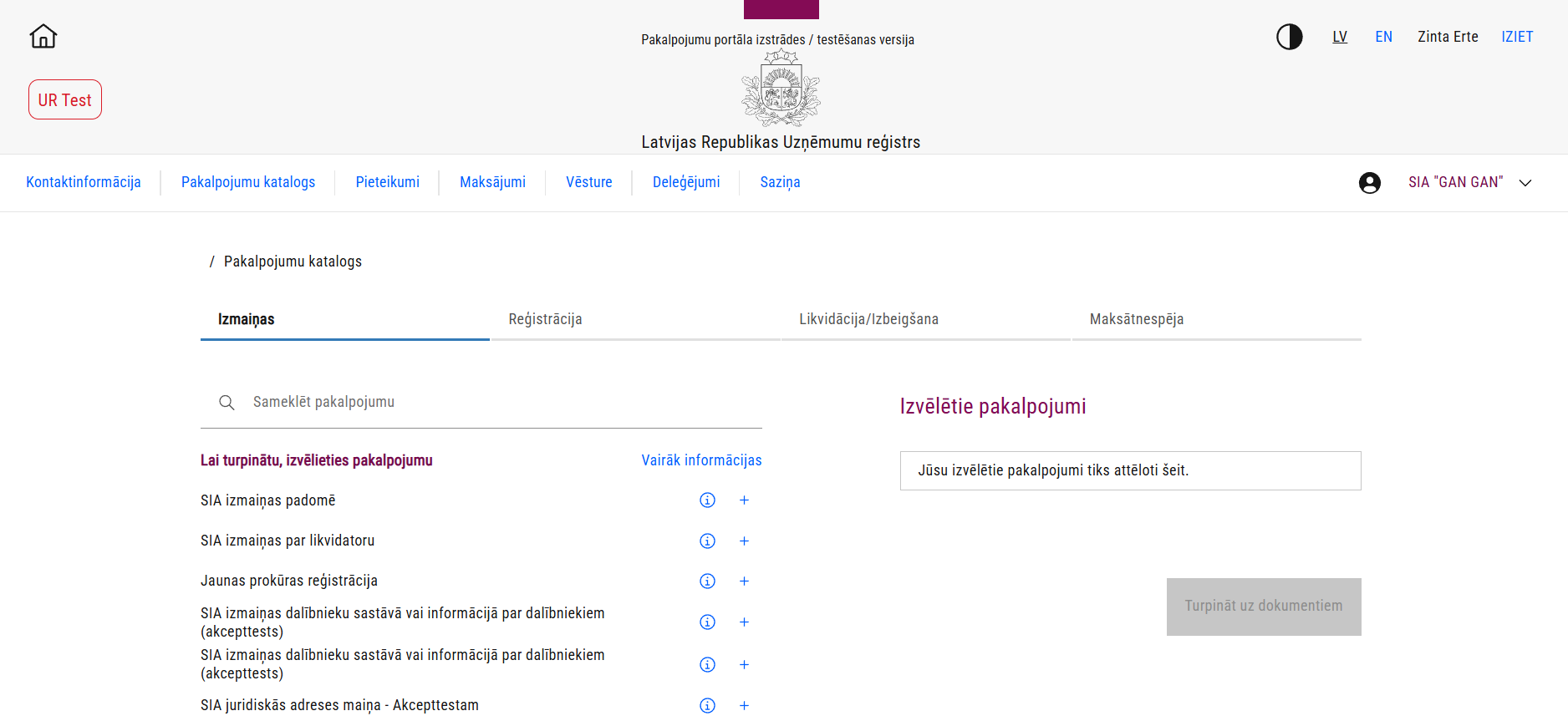Screen dimensions: 1568x716
Task: Select the SIA izmaiņas padomē row text
Action: pyautogui.click(x=268, y=500)
